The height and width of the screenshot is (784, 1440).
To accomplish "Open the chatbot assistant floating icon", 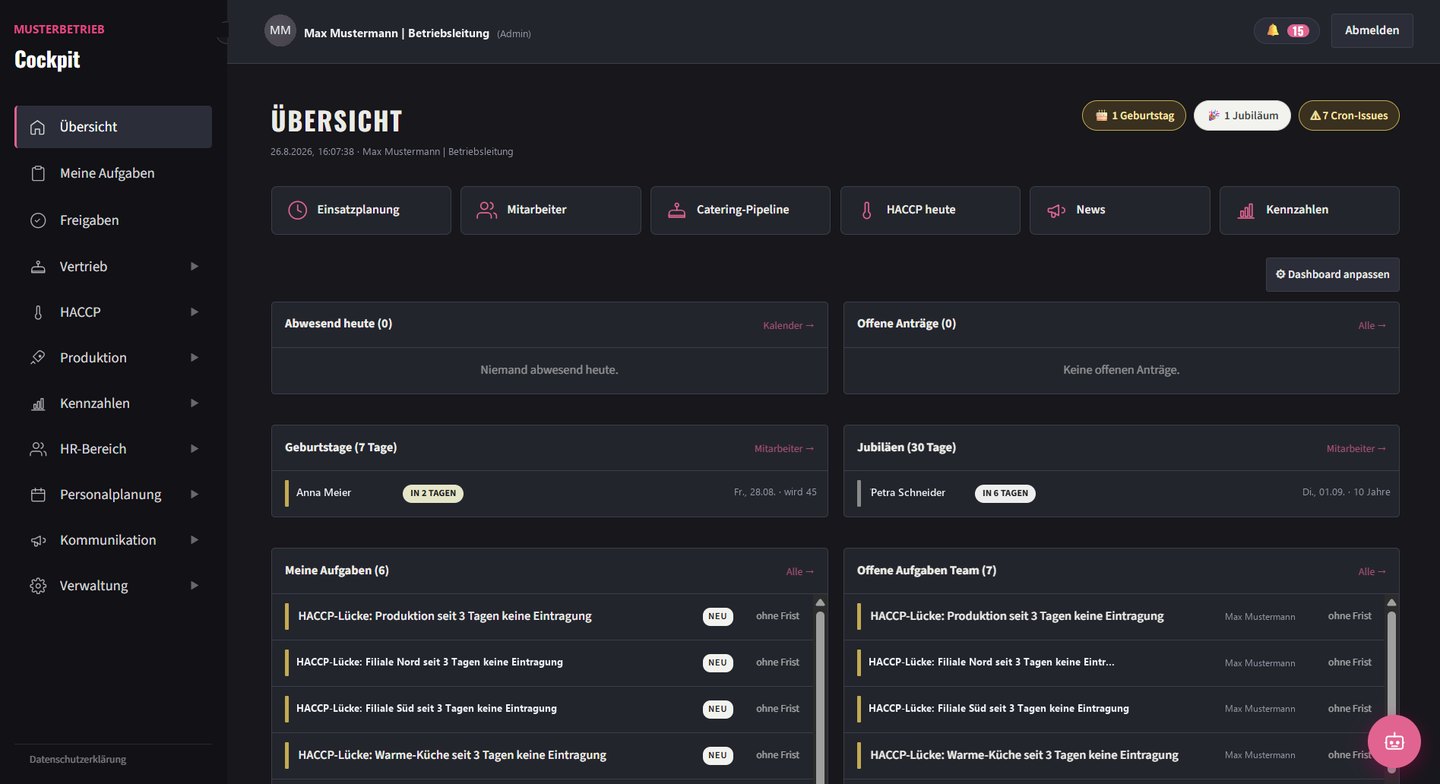I will (x=1394, y=741).
